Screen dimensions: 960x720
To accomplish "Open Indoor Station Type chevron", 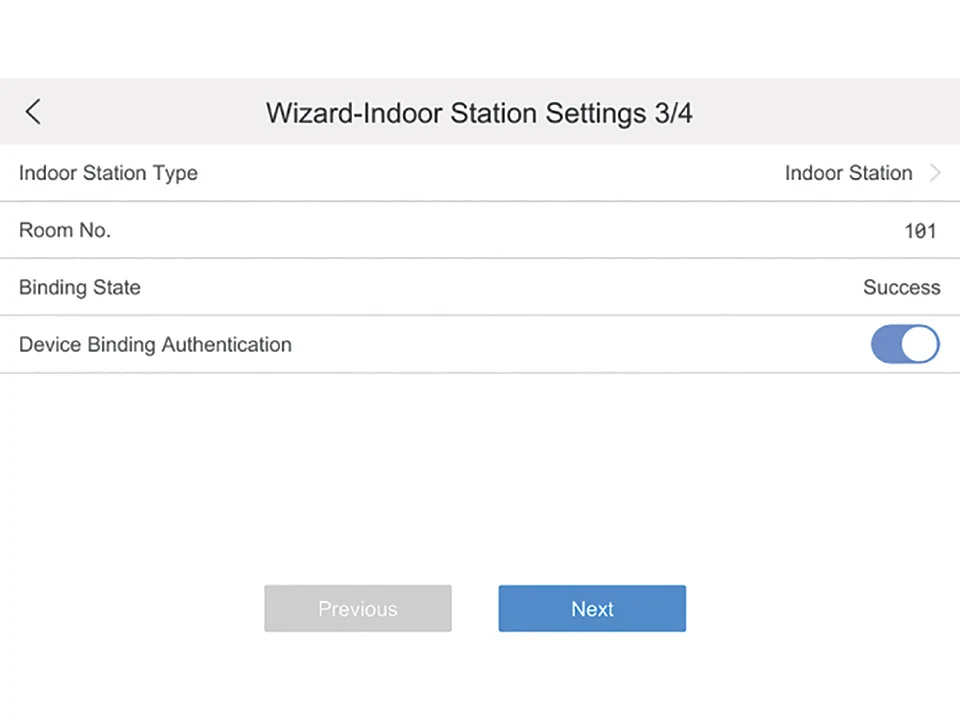I will tap(935, 173).
